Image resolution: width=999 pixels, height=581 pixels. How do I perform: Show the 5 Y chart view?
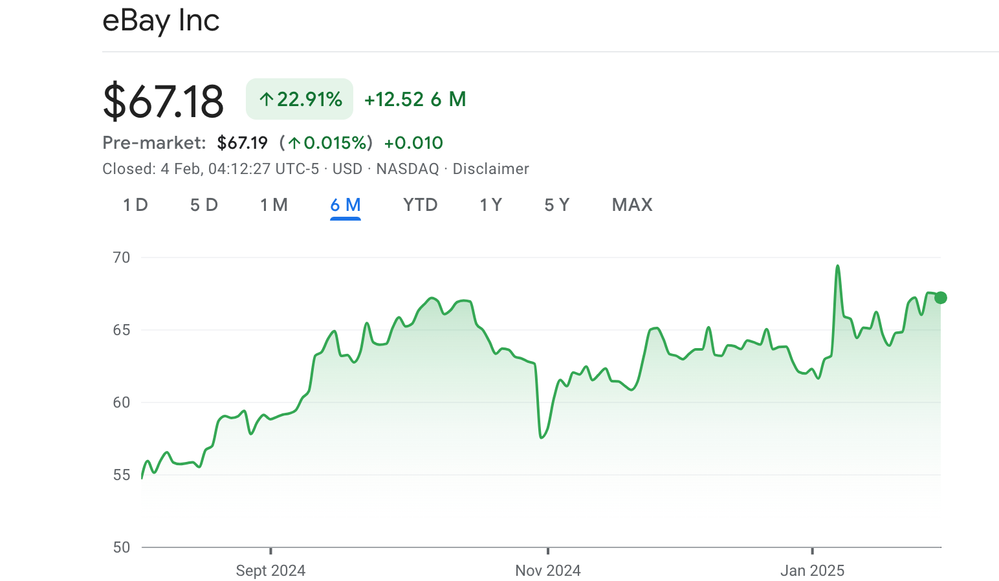click(x=557, y=205)
